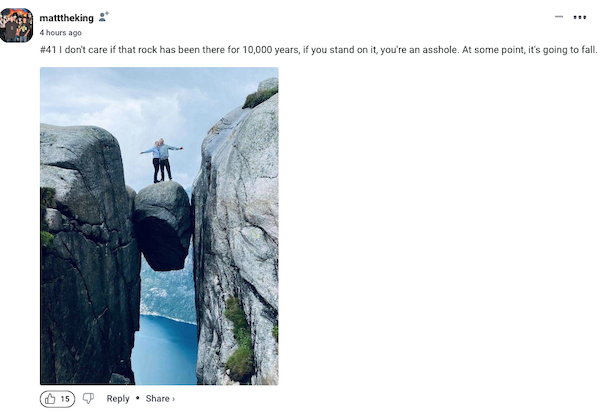The width and height of the screenshot is (600, 412).
Task: Open the '4 hours ago' timestamp permalink
Action: tap(60, 33)
